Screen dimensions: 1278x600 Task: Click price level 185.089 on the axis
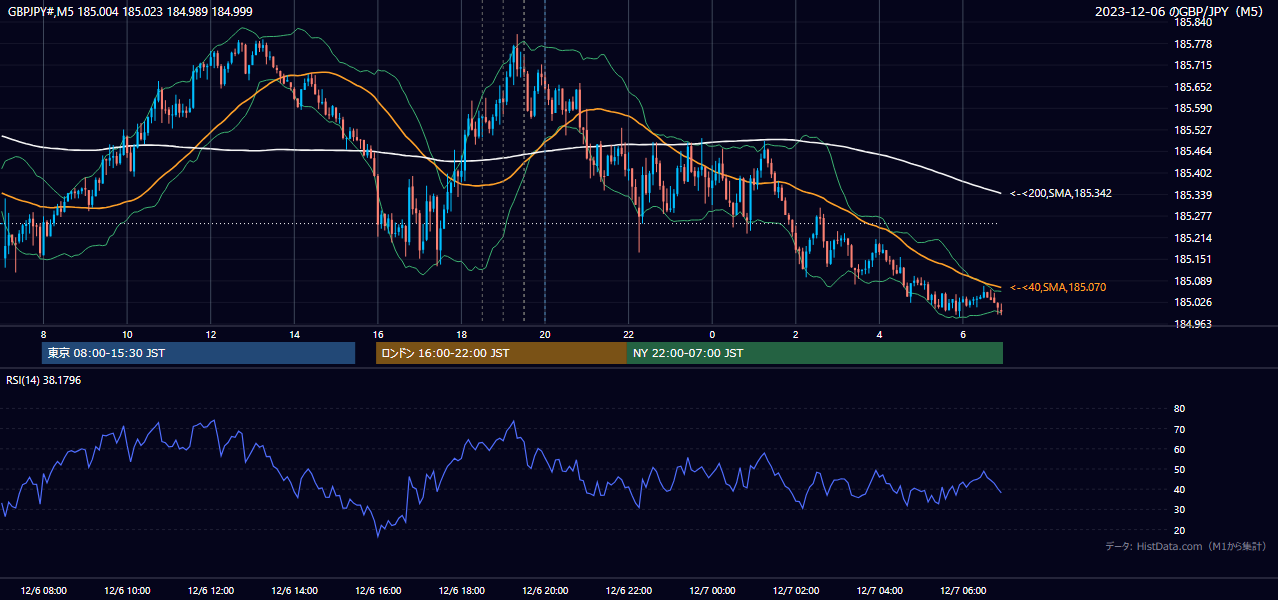coord(1192,281)
